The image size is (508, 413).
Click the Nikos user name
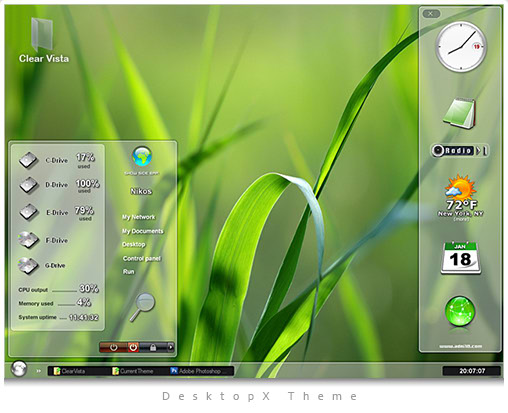tap(141, 191)
